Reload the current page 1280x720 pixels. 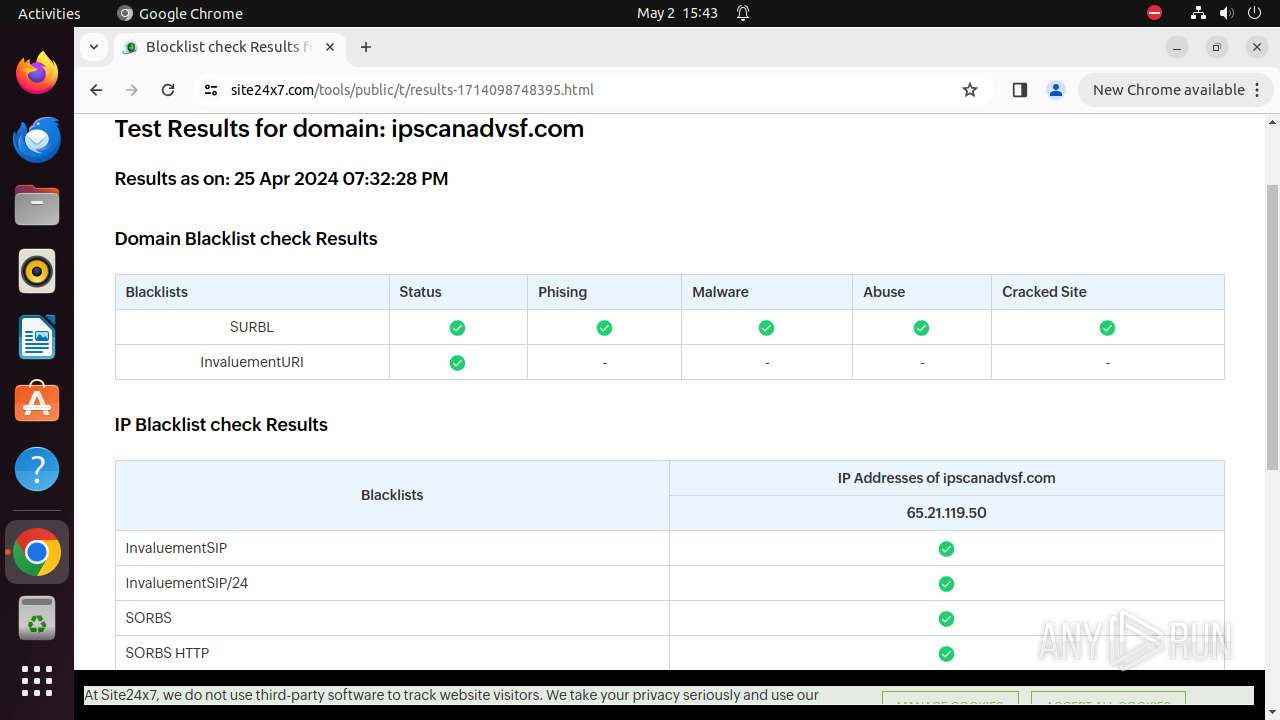coord(168,90)
